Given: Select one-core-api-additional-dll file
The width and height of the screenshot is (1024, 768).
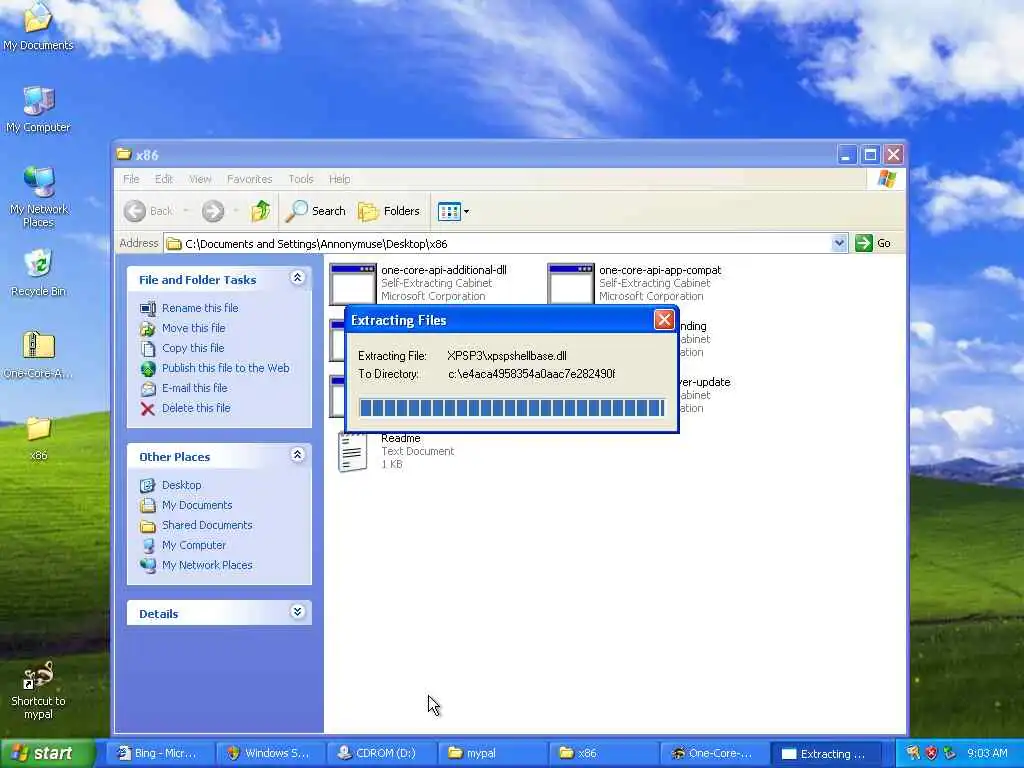Looking at the screenshot, I should coord(419,283).
